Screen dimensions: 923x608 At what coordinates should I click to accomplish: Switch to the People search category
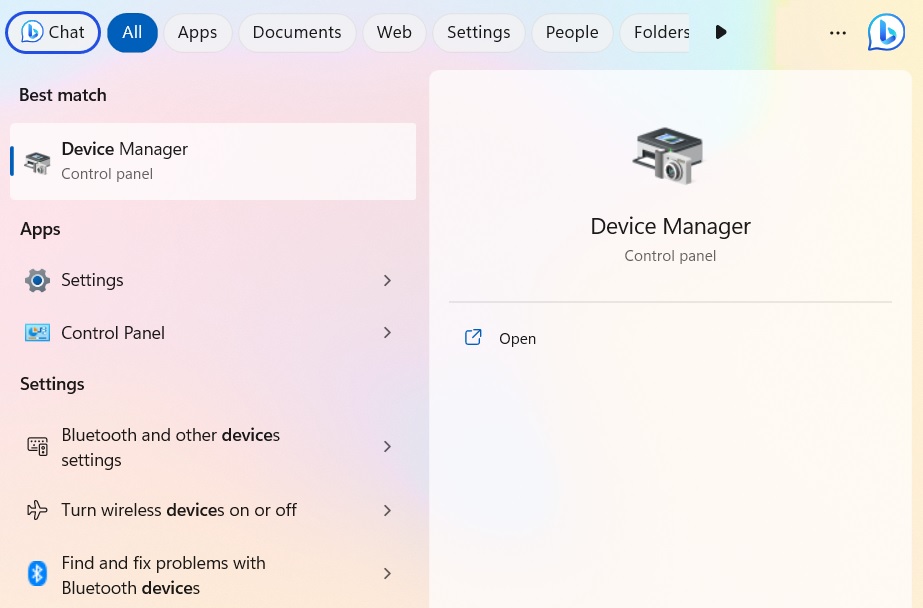point(571,32)
